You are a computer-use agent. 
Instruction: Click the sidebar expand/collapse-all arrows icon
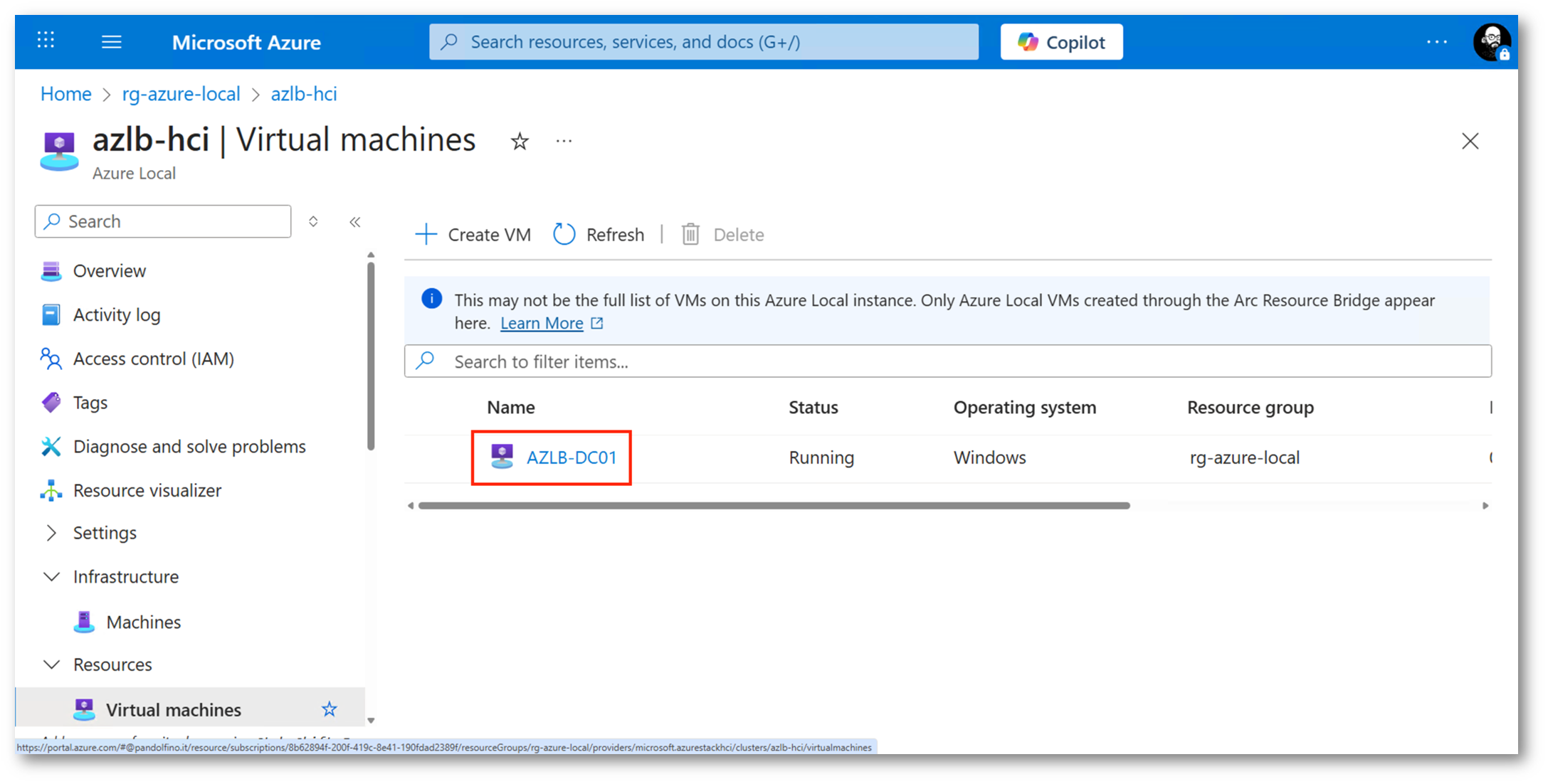coord(313,222)
